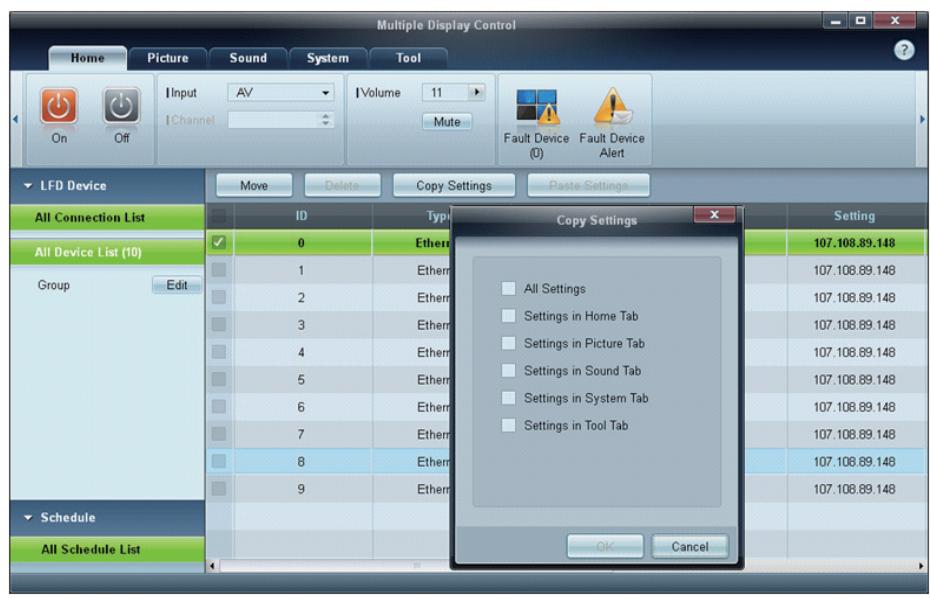Click OK in Copy Settings dialog
Viewport: 931px width, 598px height.
tap(605, 546)
